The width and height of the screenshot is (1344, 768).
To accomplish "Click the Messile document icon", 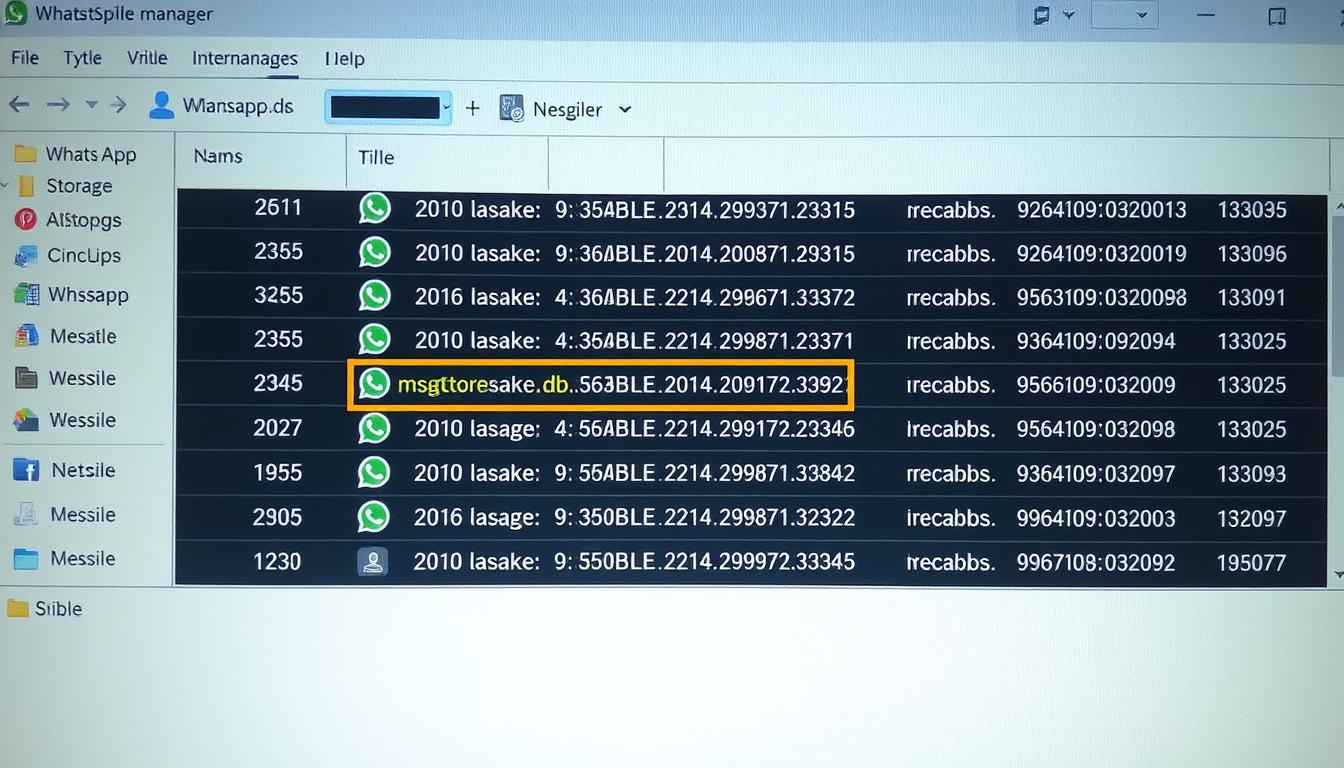I will click(26, 515).
